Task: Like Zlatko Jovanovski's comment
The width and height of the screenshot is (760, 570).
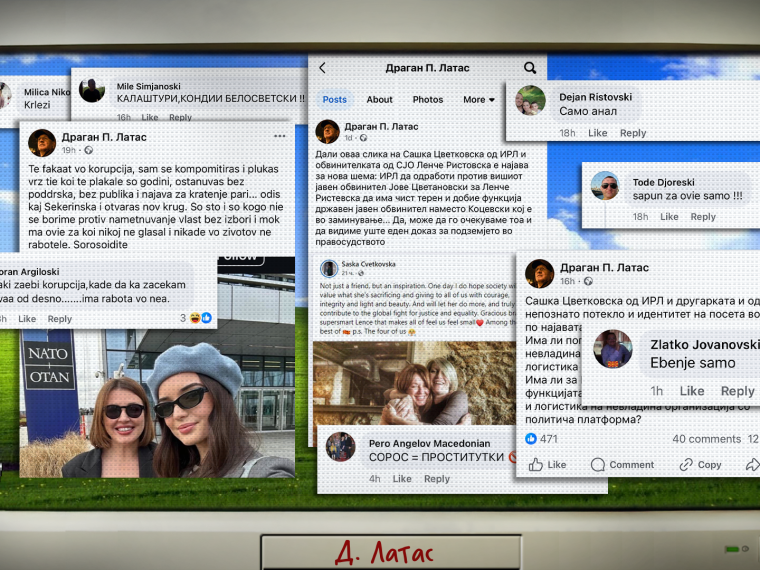Action: (x=692, y=391)
